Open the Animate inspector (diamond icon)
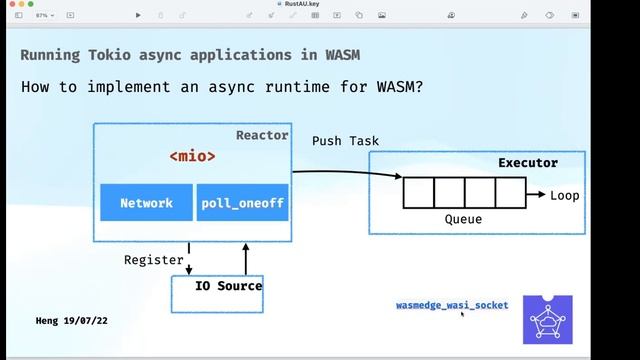The image size is (640, 360). tap(549, 16)
